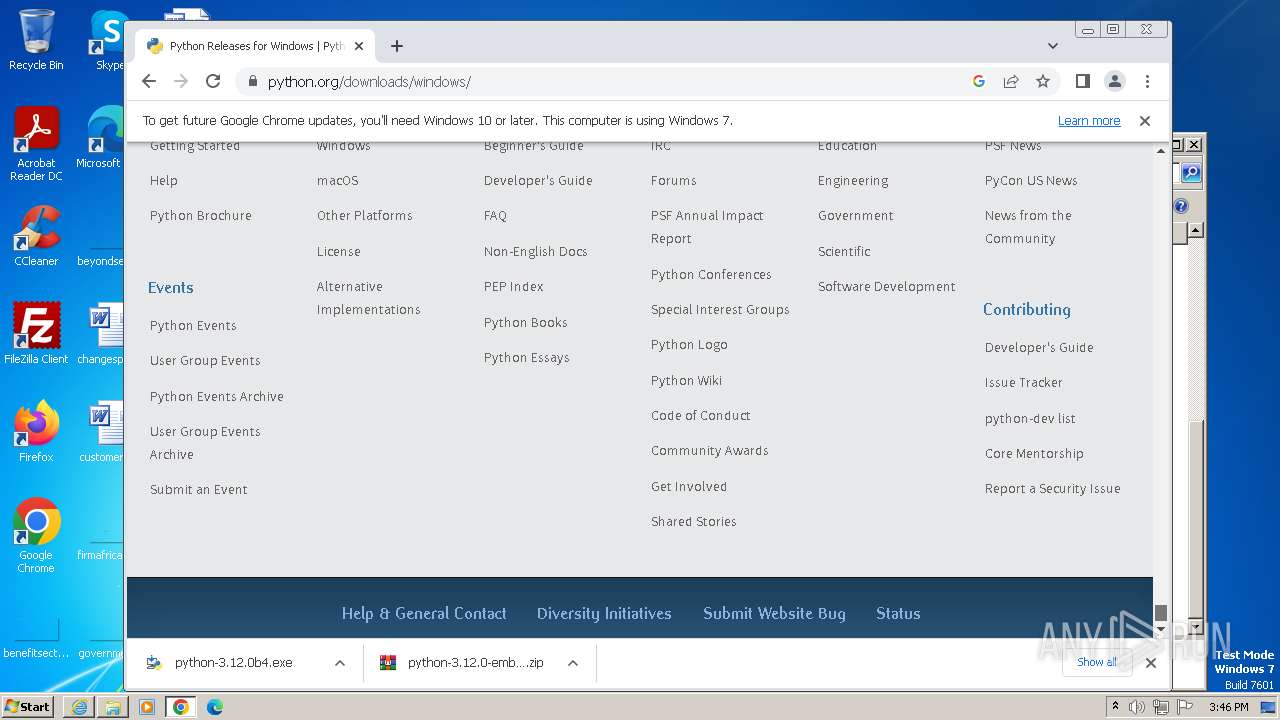
Task: Open PSF Annual Impact Report link
Action: (707, 227)
